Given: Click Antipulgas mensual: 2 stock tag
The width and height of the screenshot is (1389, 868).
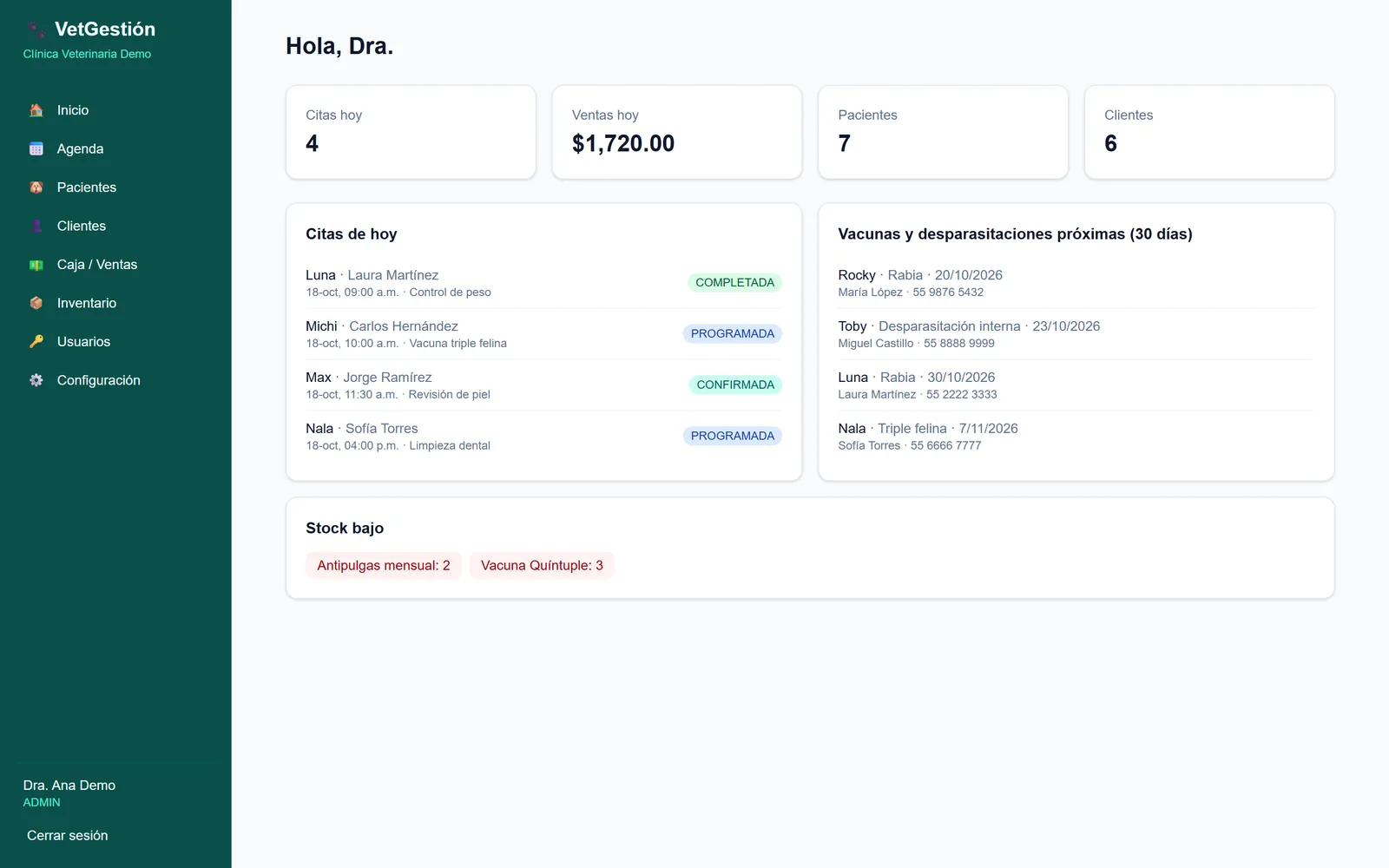Looking at the screenshot, I should coord(384,565).
